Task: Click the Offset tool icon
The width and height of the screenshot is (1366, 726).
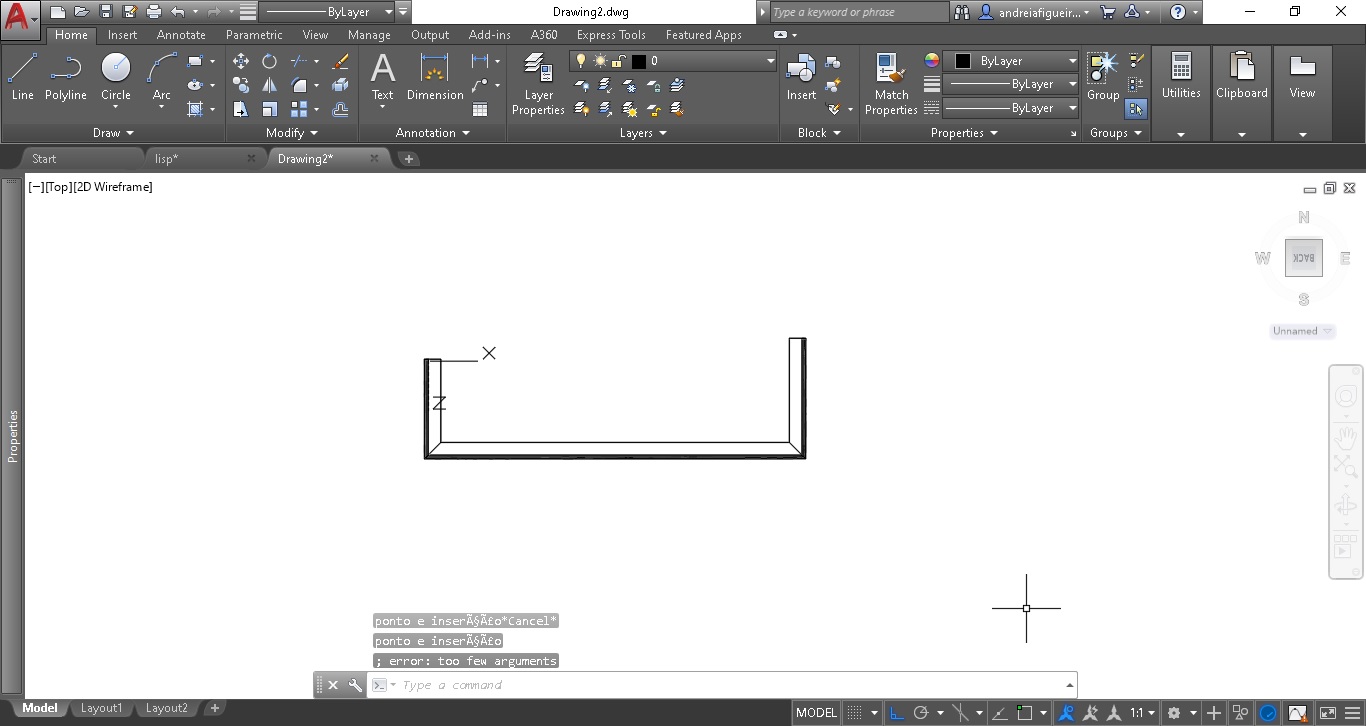Action: coord(340,109)
